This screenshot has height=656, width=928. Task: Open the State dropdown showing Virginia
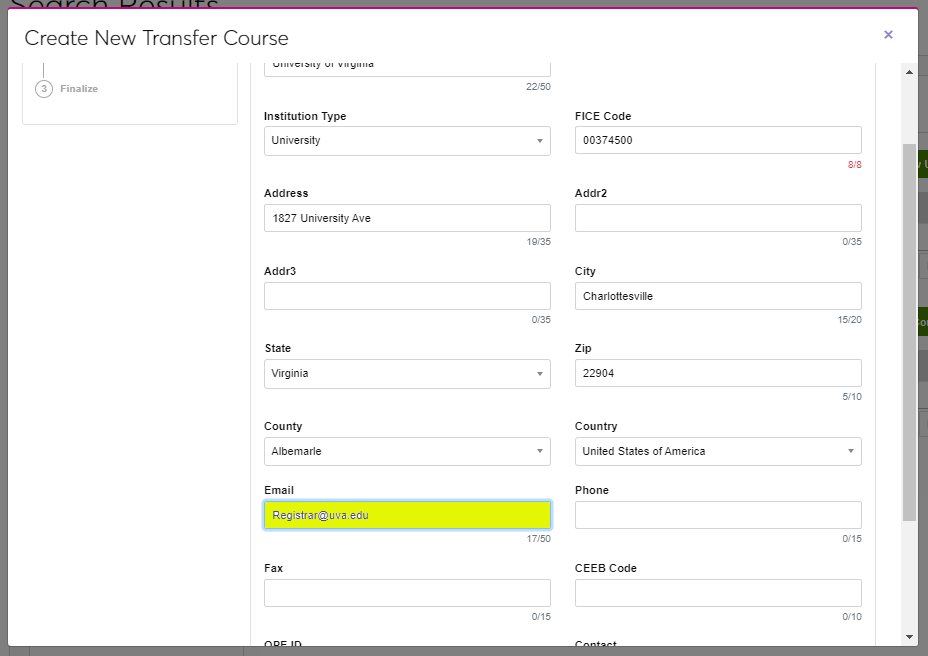(x=407, y=374)
